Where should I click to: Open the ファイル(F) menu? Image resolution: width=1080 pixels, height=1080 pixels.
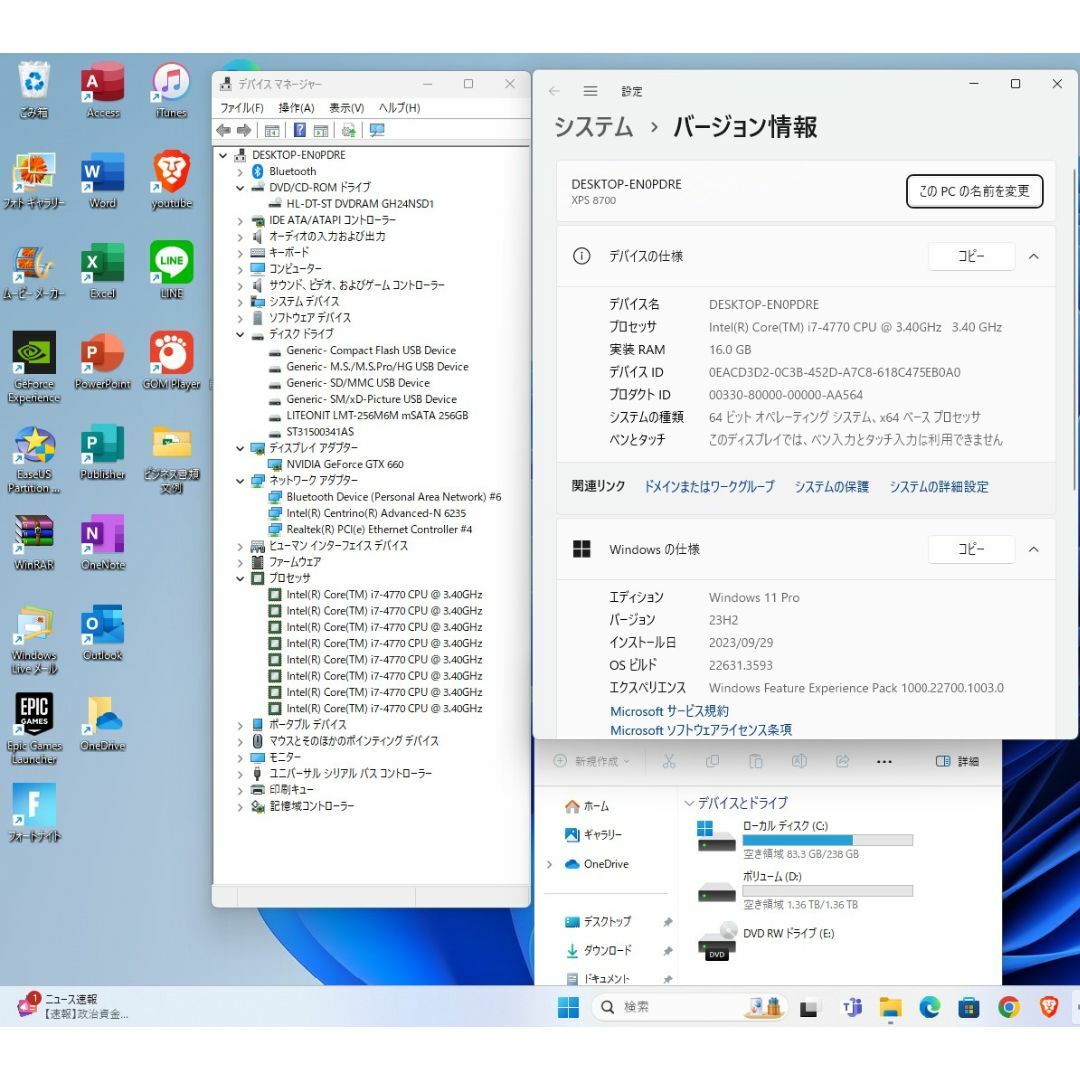point(242,108)
